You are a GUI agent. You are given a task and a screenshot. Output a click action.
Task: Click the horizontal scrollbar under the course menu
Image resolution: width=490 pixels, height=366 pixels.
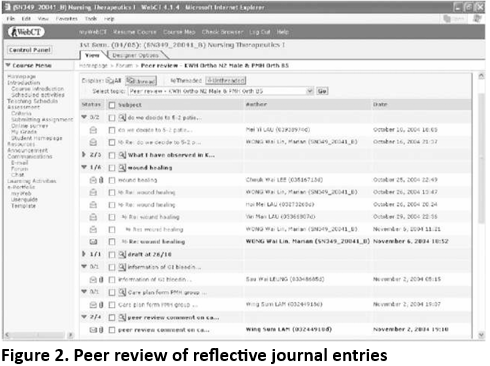click(x=39, y=335)
